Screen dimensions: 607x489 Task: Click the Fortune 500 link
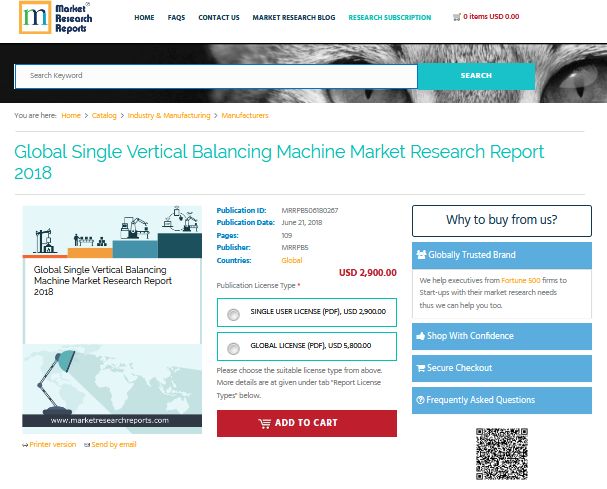521,280
